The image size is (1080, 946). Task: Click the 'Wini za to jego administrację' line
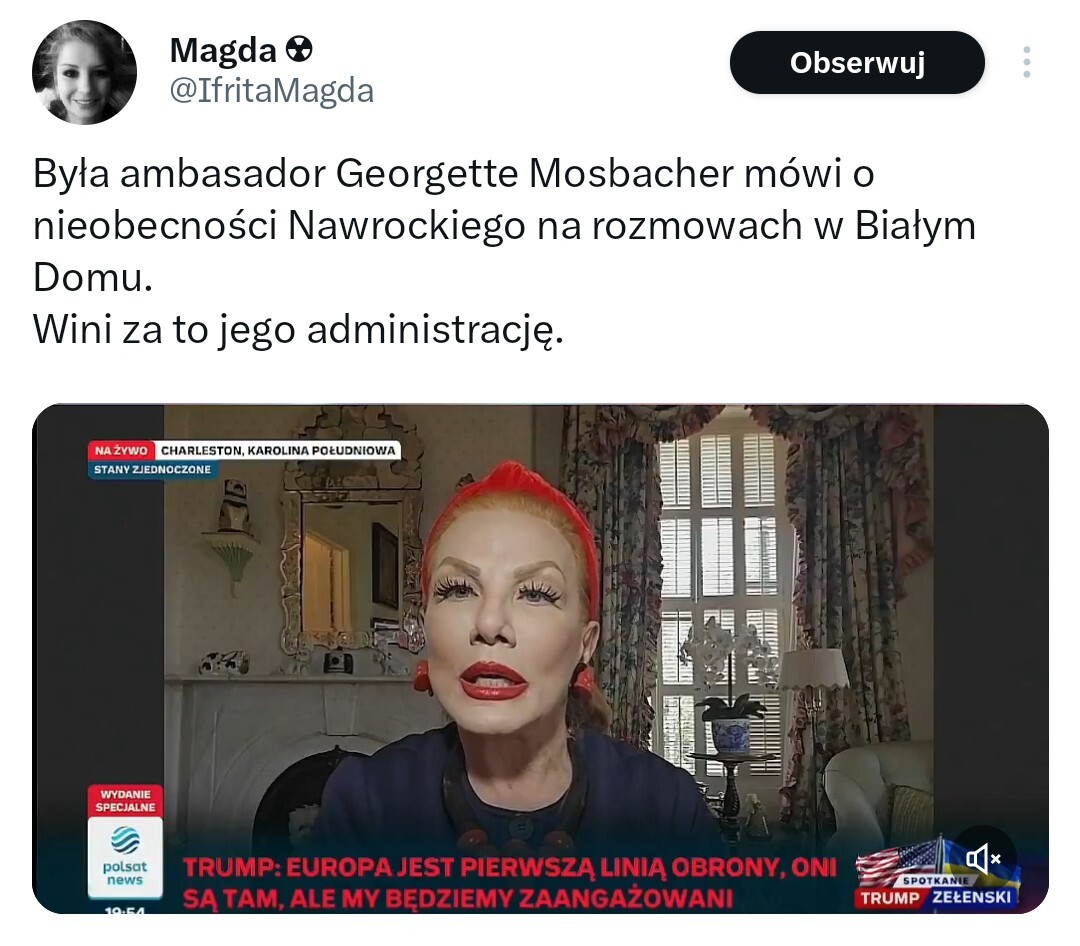pos(298,329)
